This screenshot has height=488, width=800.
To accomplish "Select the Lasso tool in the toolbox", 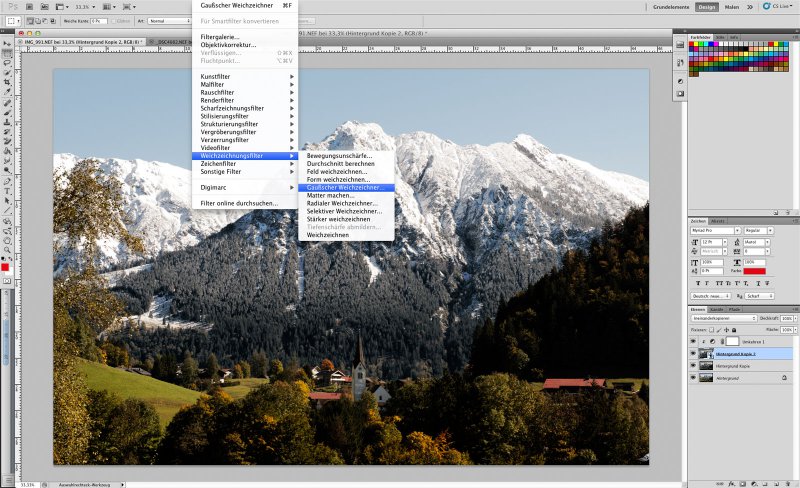I will [x=7, y=60].
